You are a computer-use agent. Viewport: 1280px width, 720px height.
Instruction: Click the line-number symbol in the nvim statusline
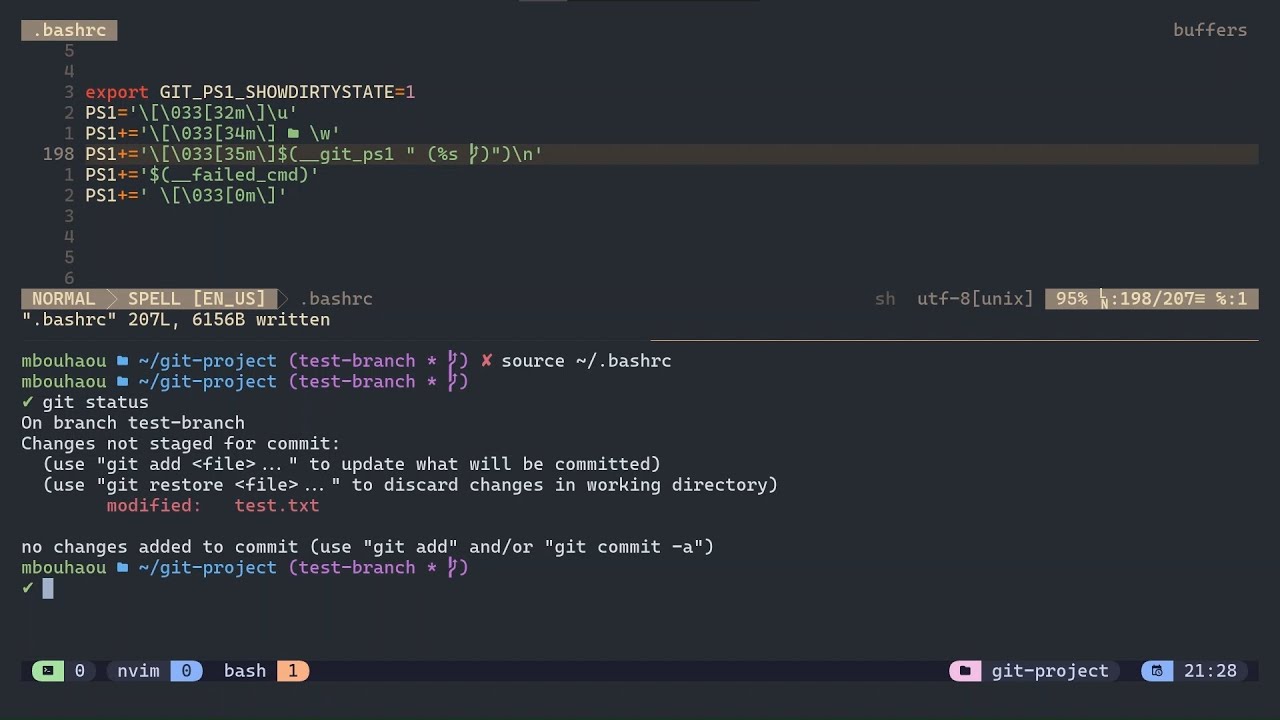point(1103,299)
